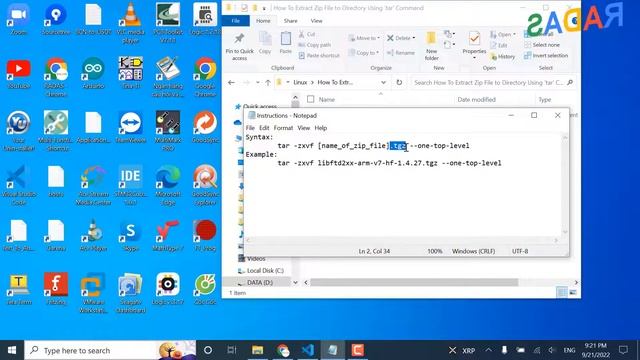Open the Delete dropdown in the Explorer ribbon
Viewport: 640px width, 360px height.
coord(413,38)
